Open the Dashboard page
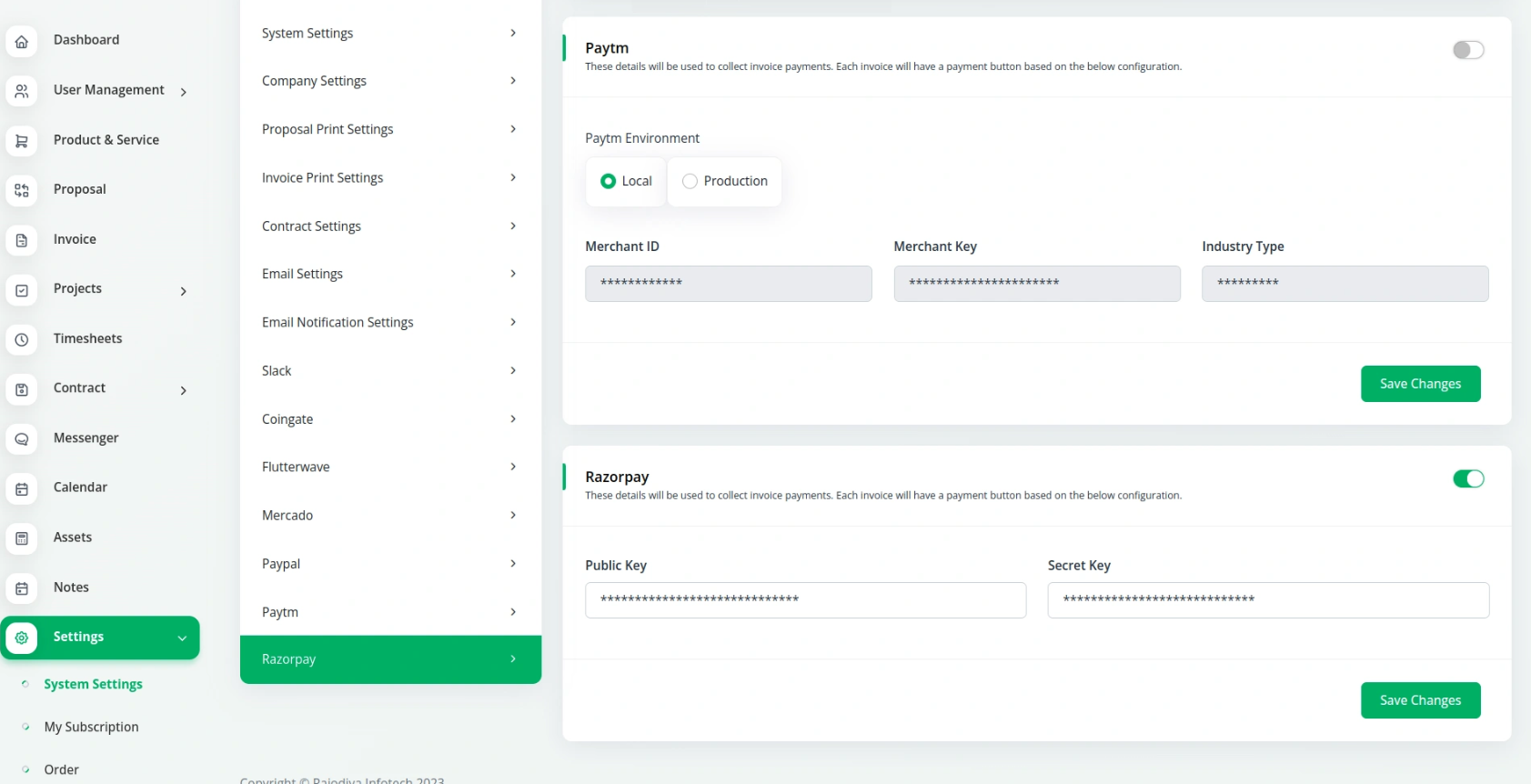This screenshot has height=784, width=1531. click(86, 40)
